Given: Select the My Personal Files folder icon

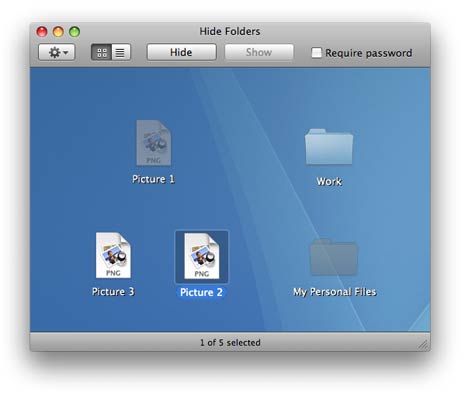Looking at the screenshot, I should [334, 257].
